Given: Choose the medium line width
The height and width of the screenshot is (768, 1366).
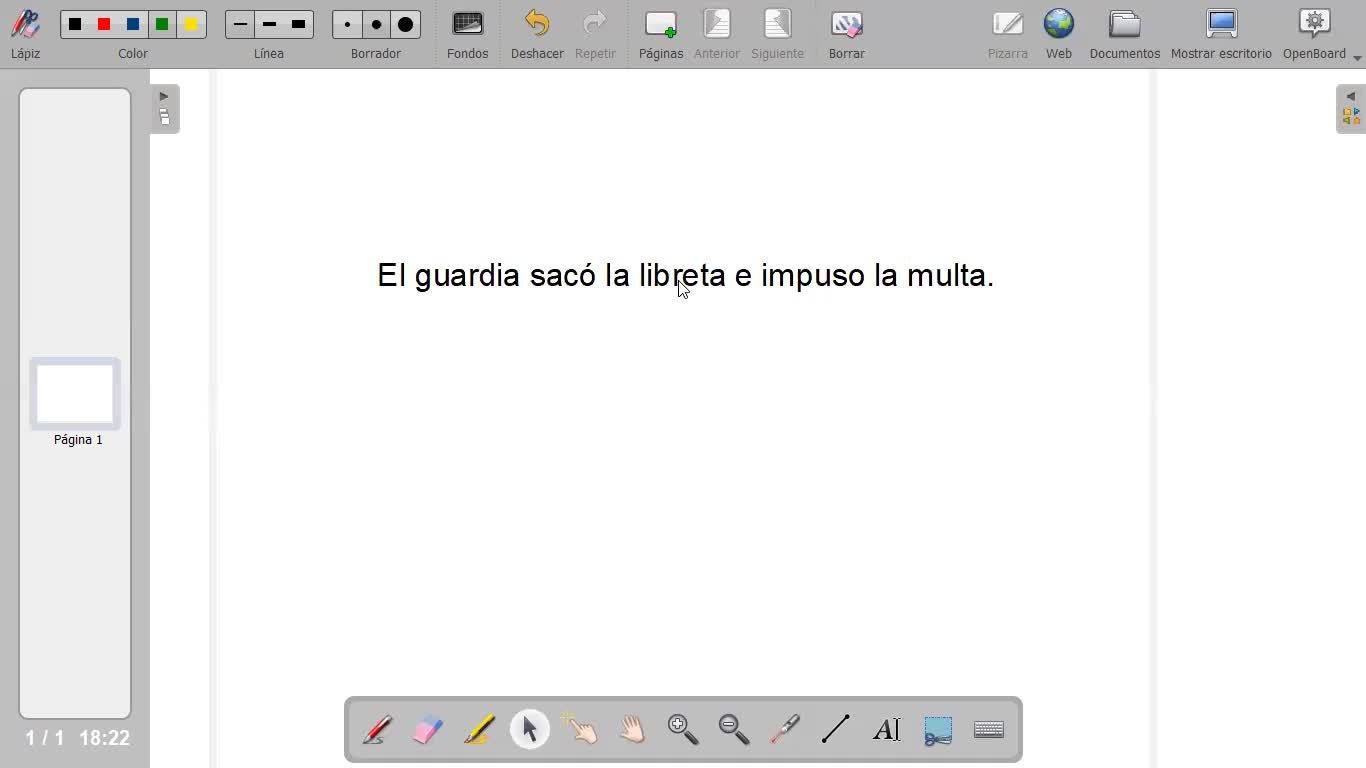Looking at the screenshot, I should 269,24.
